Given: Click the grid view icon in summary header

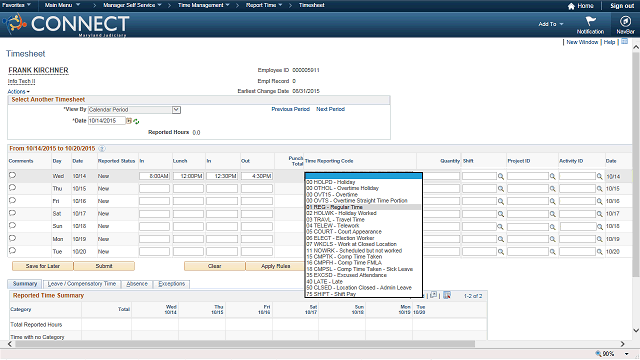Looking at the screenshot, I should point(447,295).
